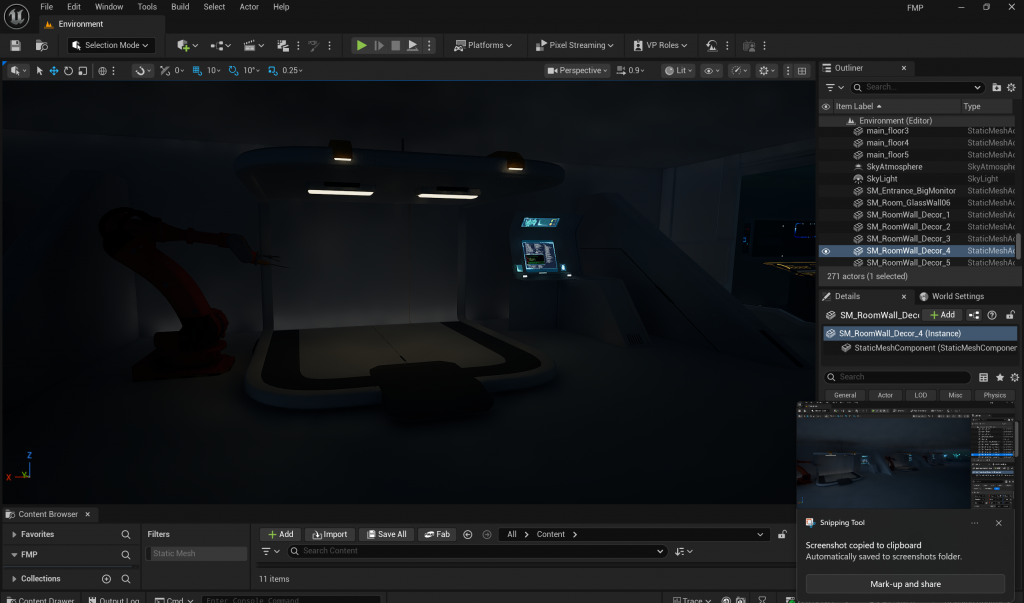This screenshot has width=1024, height=603.
Task: Switch to the World Settings tab
Action: point(957,296)
